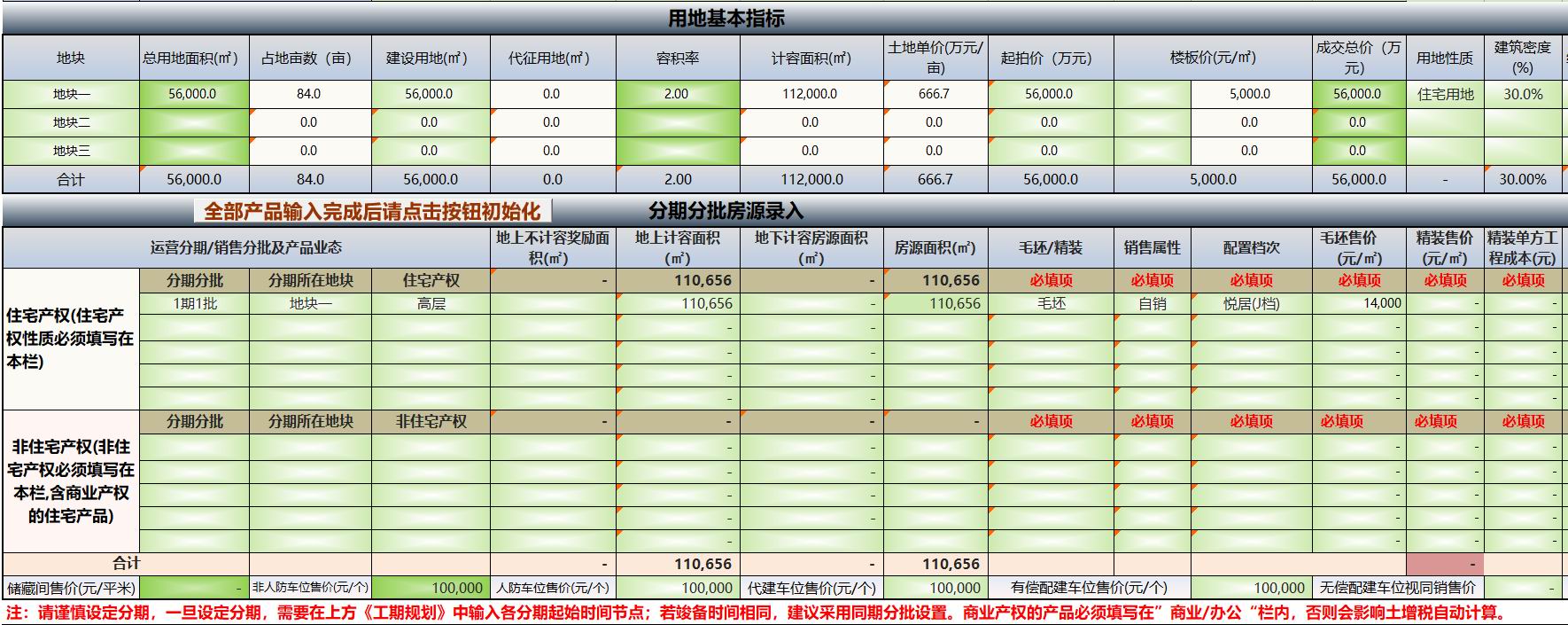
Task: Edit the 地块一 容积率 cell showing 2.00
Action: [x=678, y=94]
